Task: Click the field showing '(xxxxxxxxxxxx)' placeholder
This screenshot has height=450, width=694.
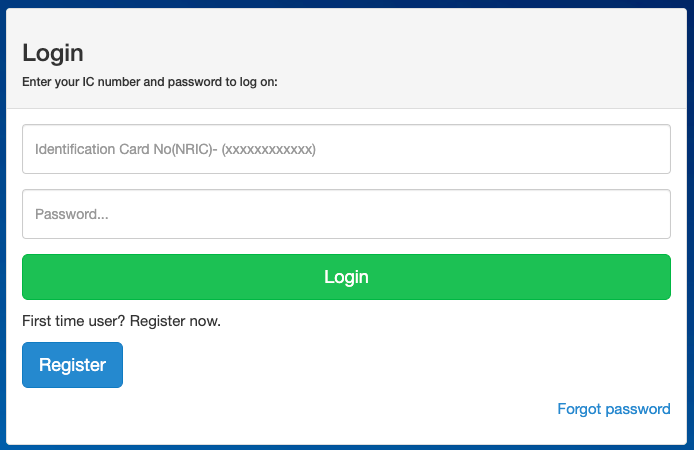Action: [346, 149]
